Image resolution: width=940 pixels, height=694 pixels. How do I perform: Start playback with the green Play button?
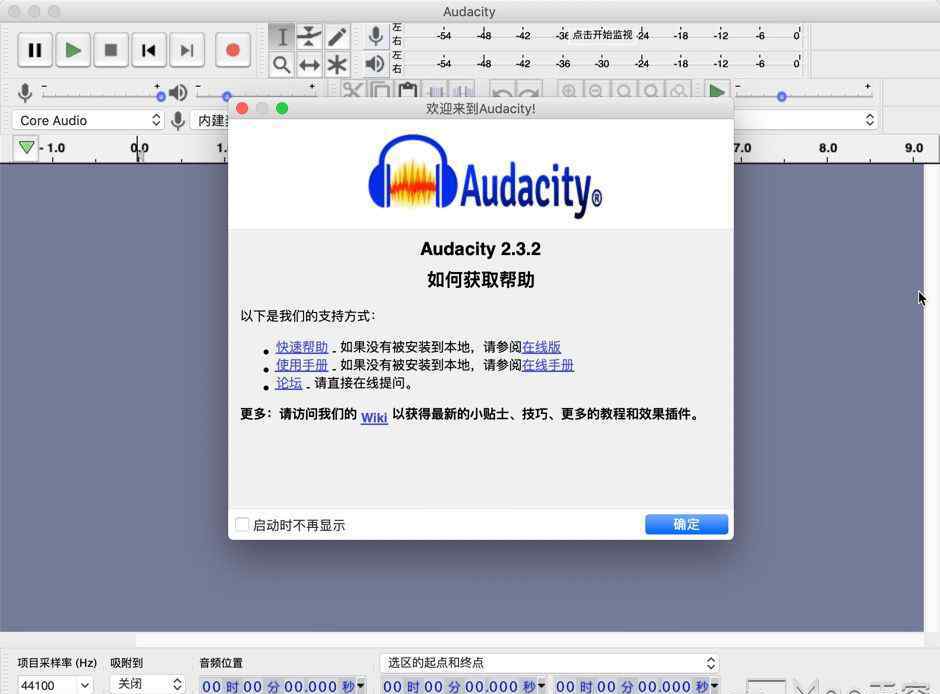[73, 50]
